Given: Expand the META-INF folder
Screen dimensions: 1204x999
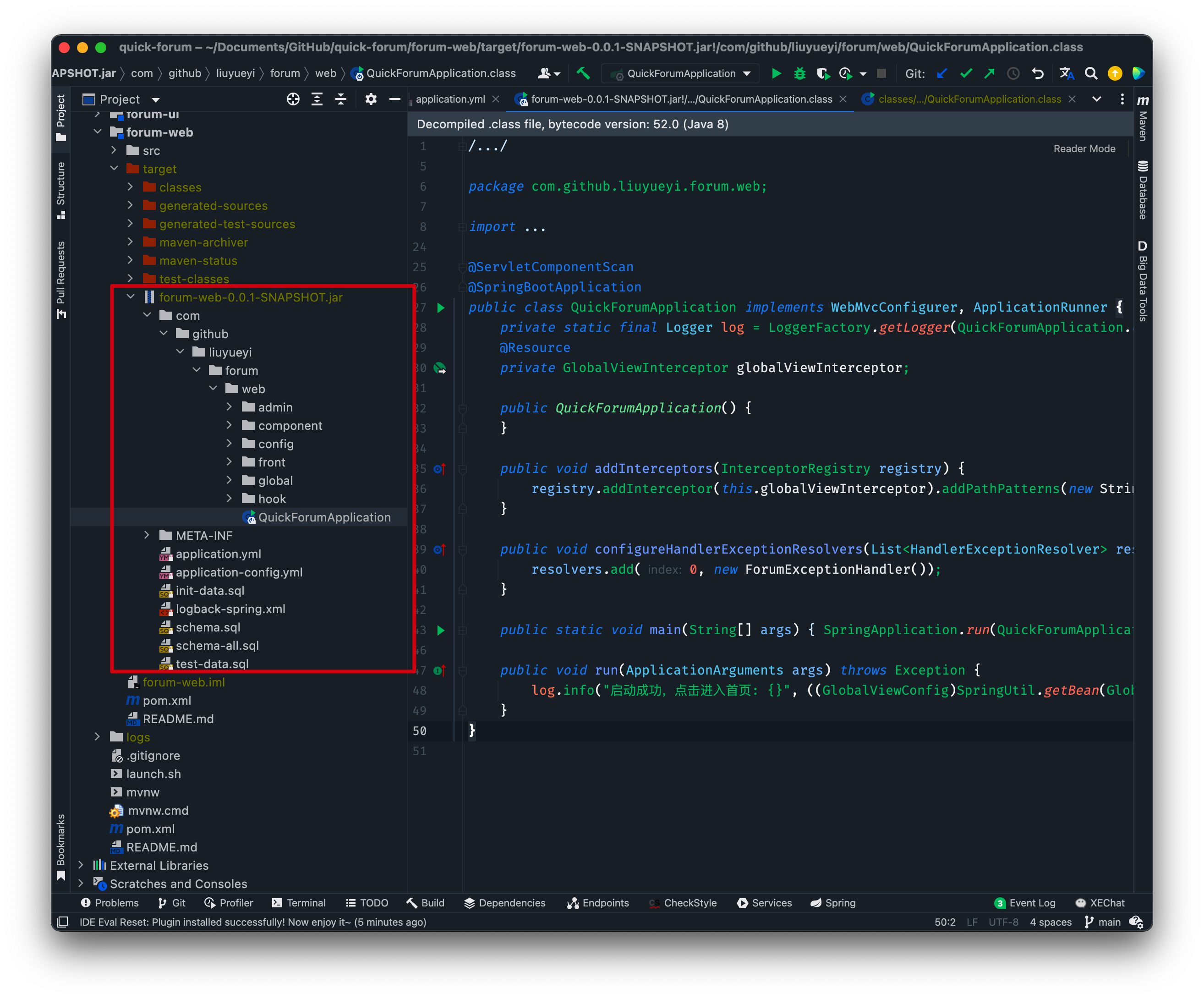Looking at the screenshot, I should 147,535.
